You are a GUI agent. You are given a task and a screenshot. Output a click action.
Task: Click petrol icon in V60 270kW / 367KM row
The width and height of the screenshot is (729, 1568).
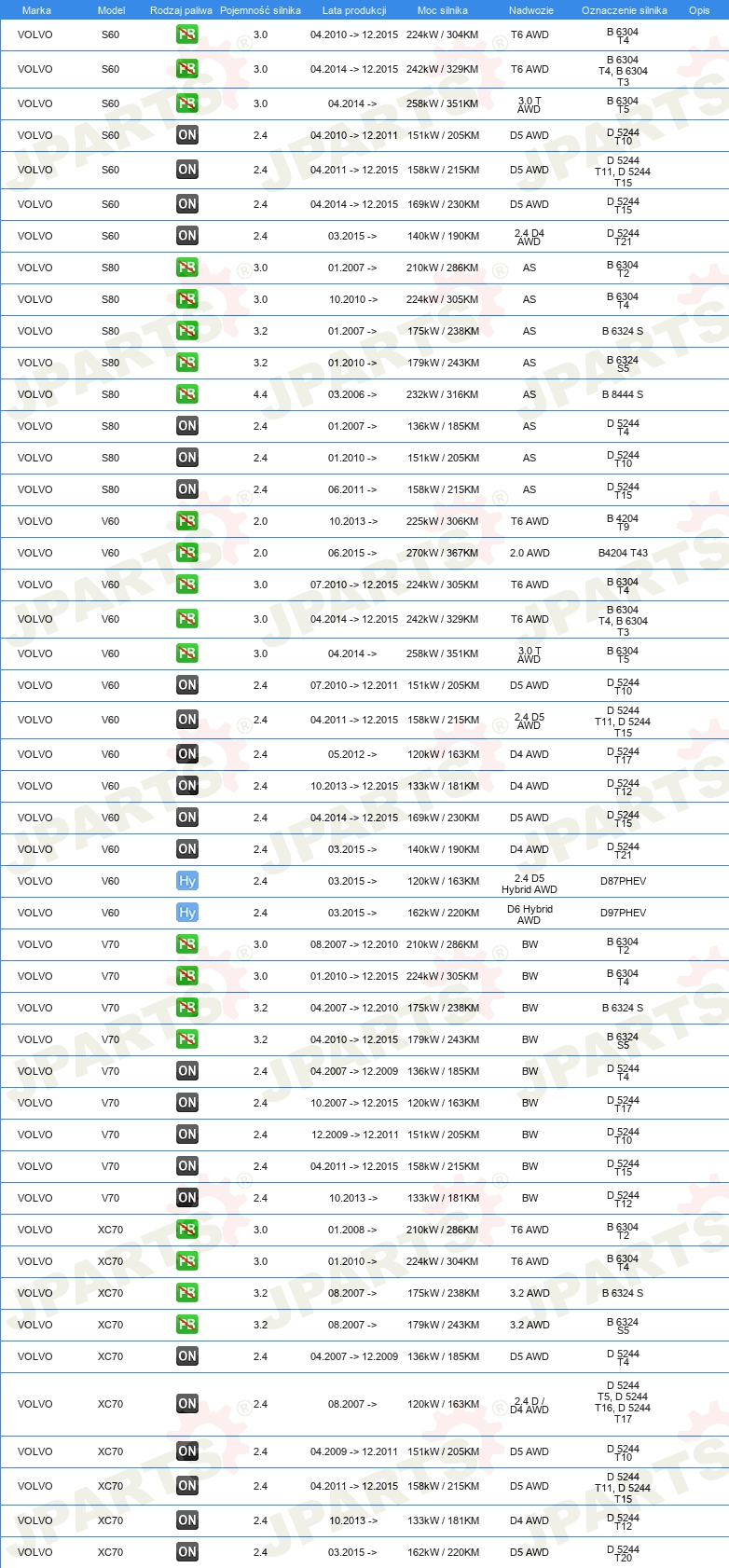coord(187,553)
